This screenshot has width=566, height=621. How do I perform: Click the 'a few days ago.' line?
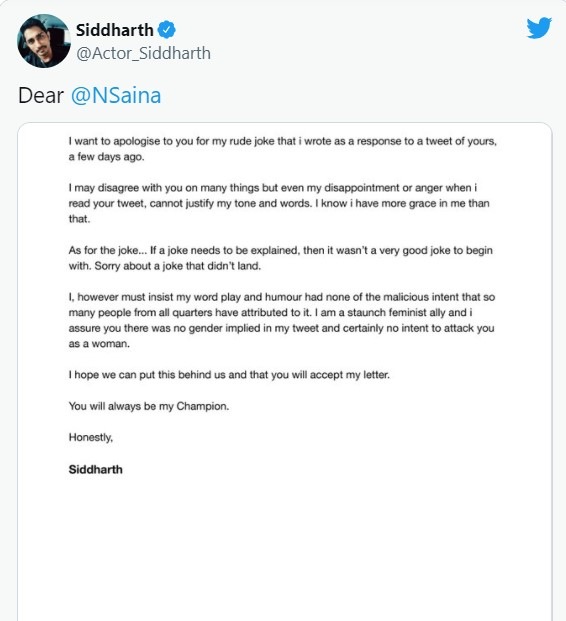pyautogui.click(x=107, y=157)
